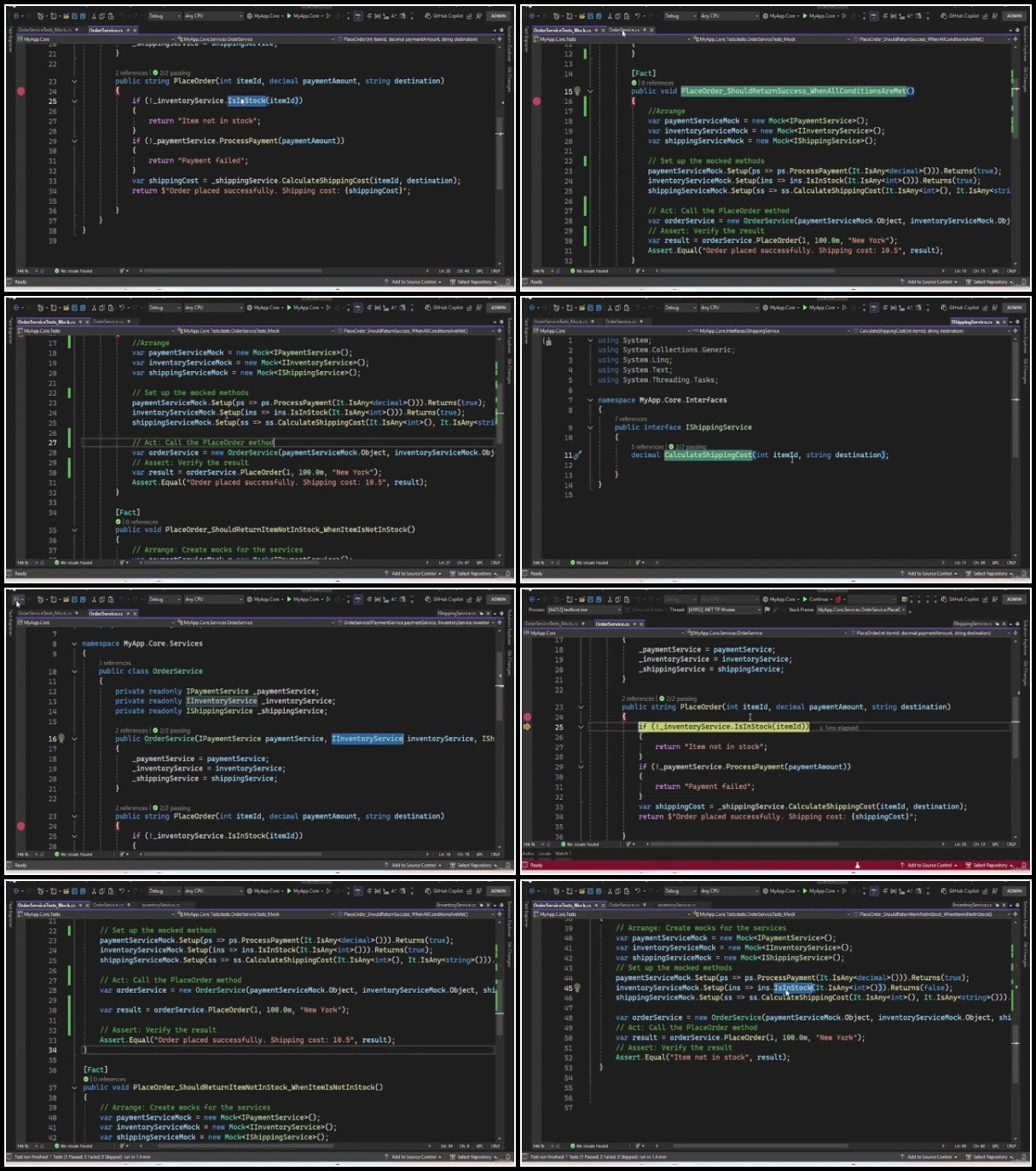The image size is (1036, 1171).
Task: Click lightbulb beside OrderService constructor at line 16
Action: tap(61, 739)
